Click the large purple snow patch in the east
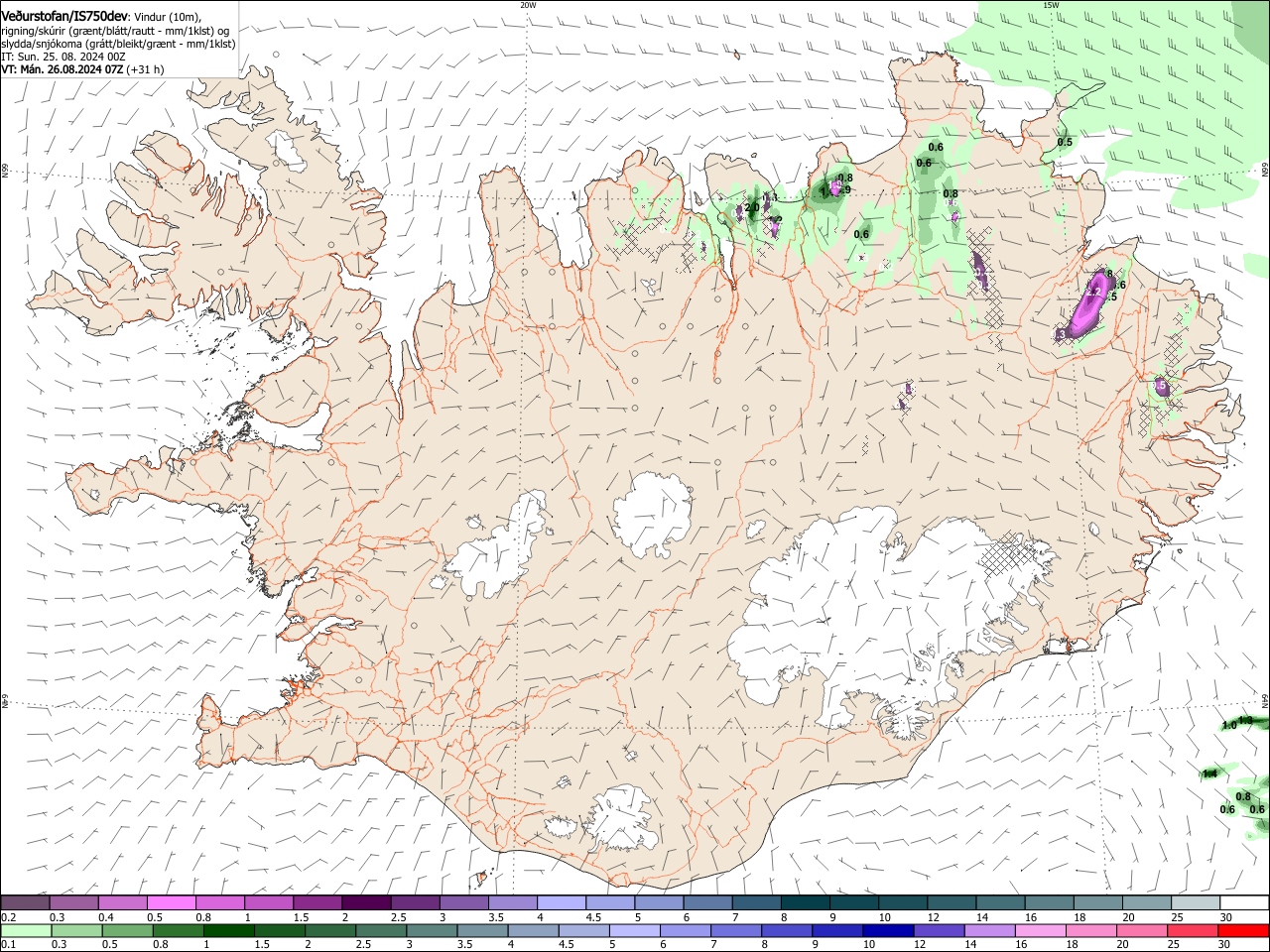Image resolution: width=1270 pixels, height=952 pixels. (x=1086, y=305)
